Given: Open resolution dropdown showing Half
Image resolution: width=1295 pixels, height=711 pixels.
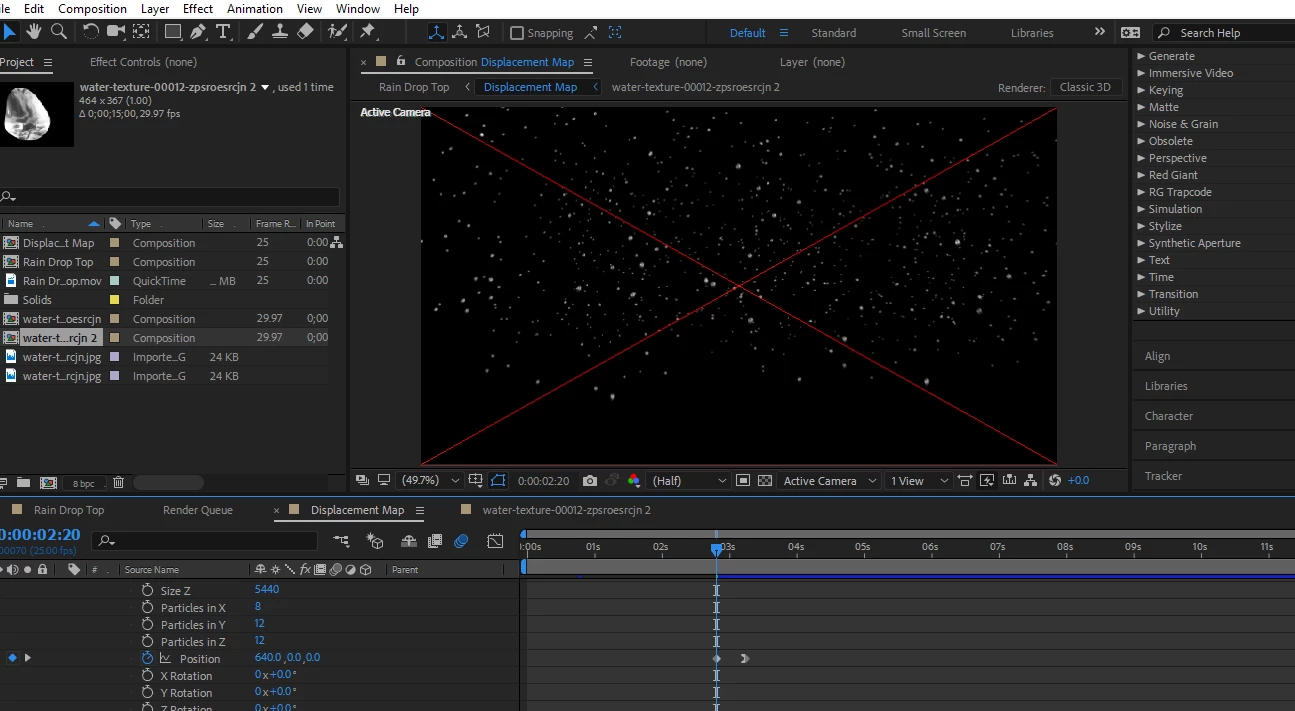Looking at the screenshot, I should coord(689,481).
